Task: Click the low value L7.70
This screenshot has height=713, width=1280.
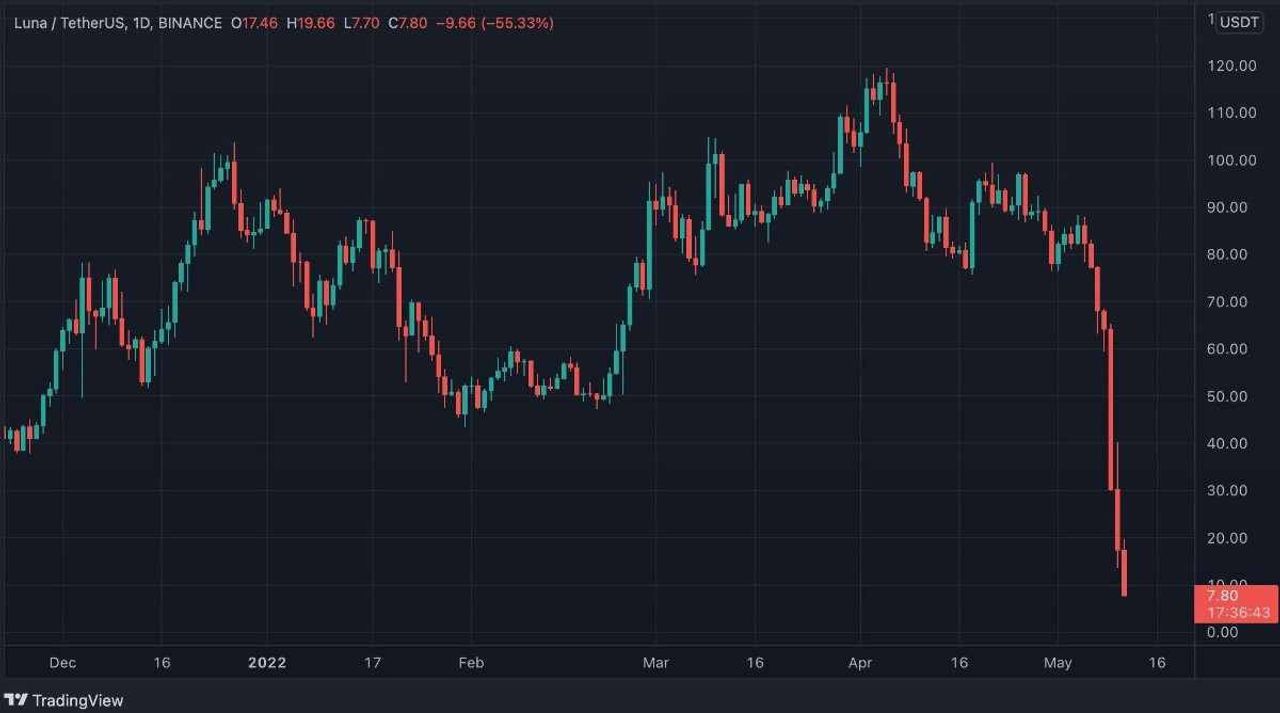Action: (361, 22)
